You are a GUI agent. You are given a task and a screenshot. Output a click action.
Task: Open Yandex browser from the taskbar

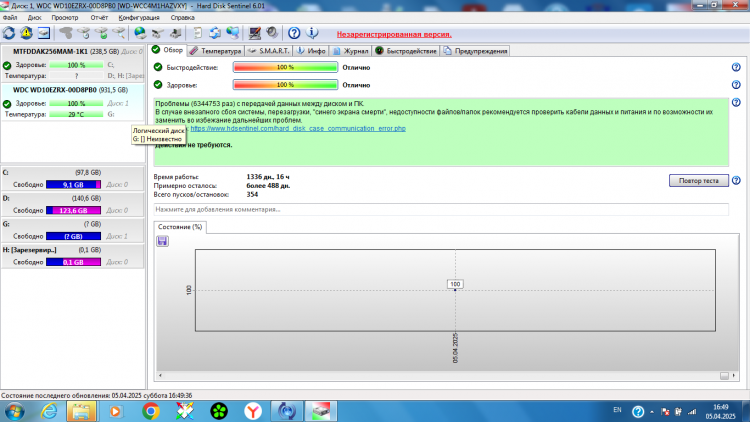pyautogui.click(x=253, y=411)
